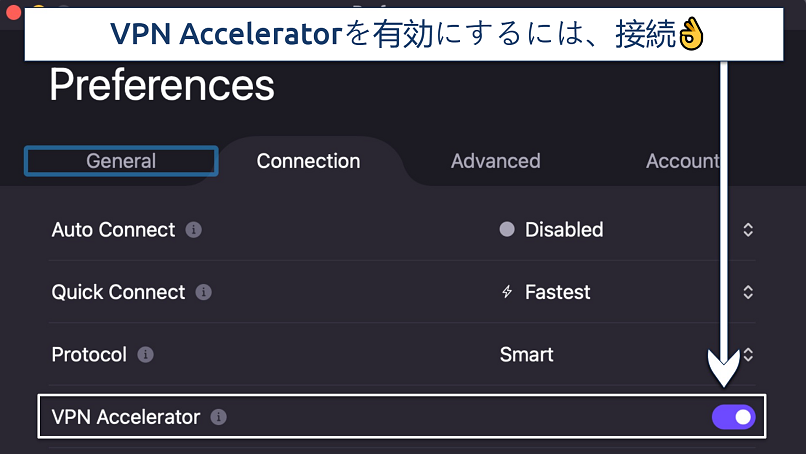The width and height of the screenshot is (806, 454).
Task: Select the Connection tab
Action: coord(308,161)
